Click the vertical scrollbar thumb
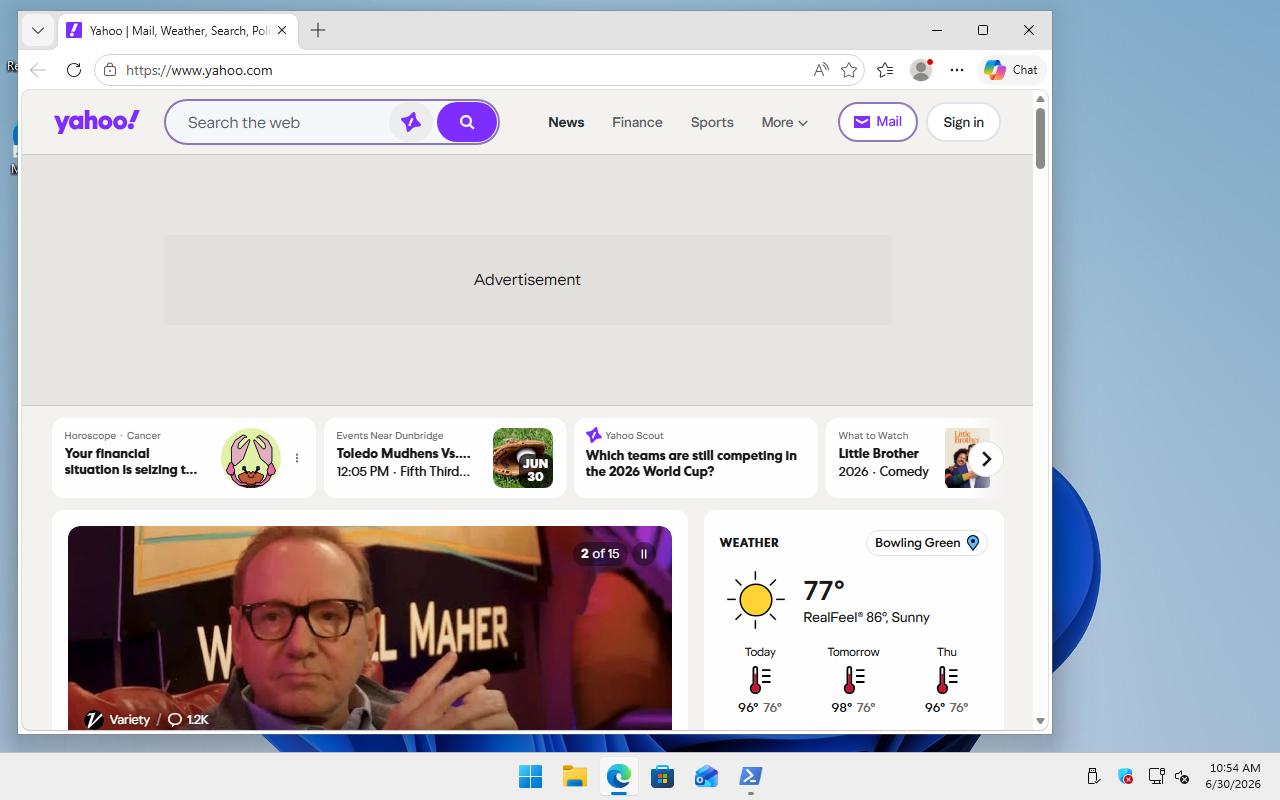Image resolution: width=1280 pixels, height=800 pixels. 1040,138
